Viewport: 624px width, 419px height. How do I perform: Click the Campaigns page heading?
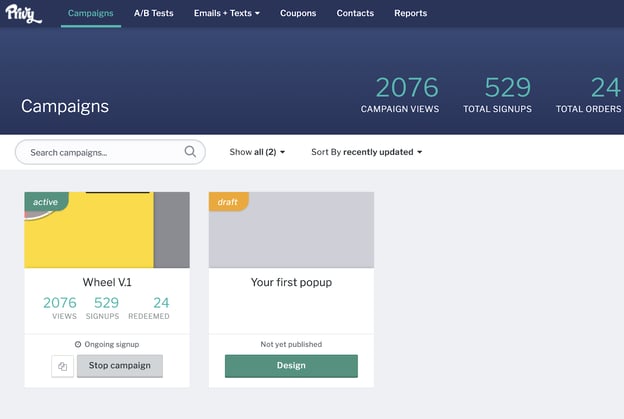(65, 107)
